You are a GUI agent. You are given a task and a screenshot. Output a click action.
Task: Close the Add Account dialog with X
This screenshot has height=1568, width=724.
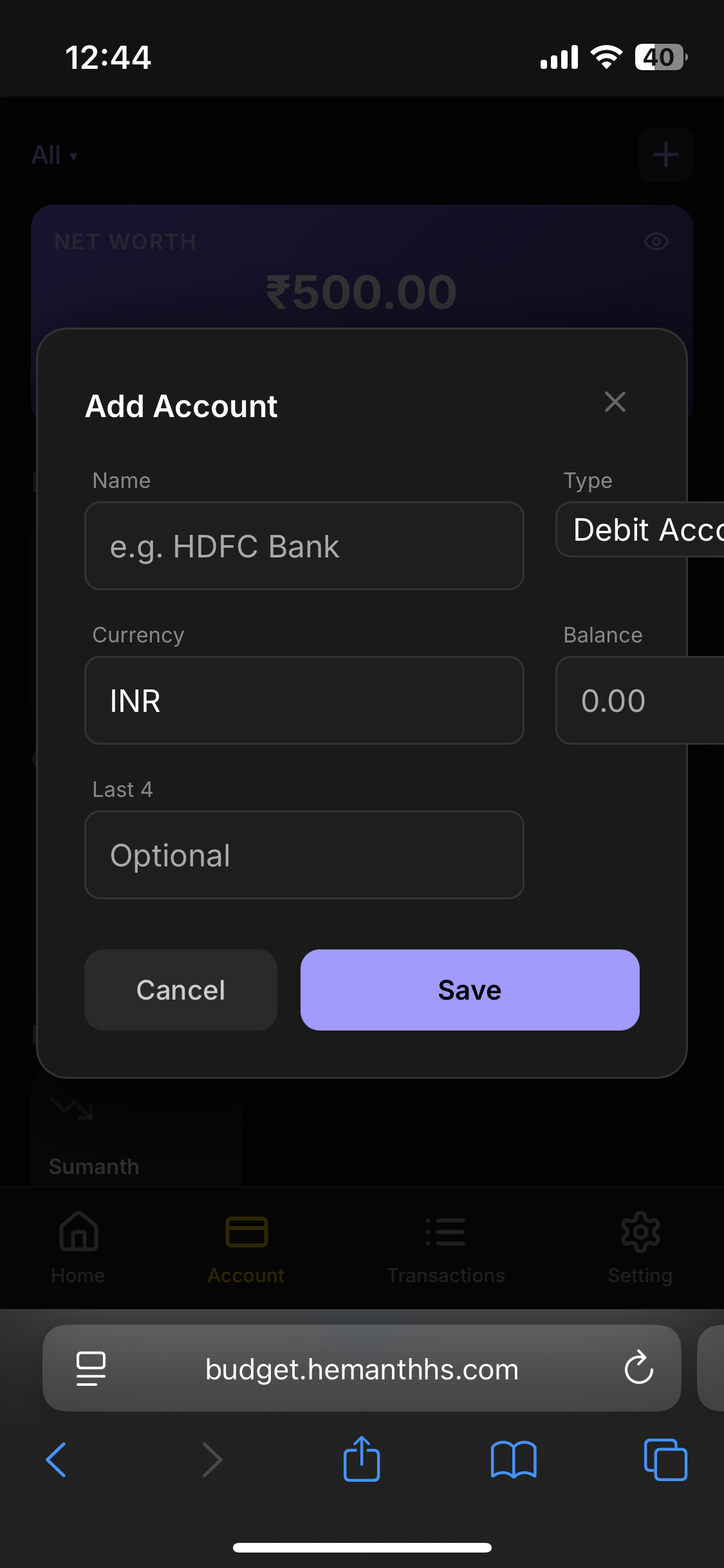tap(615, 402)
